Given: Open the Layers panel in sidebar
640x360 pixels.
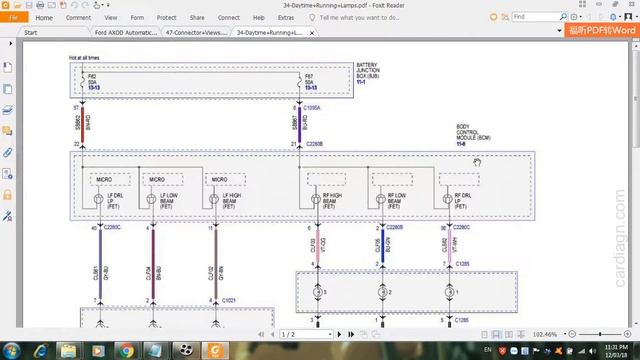Looking at the screenshot, I should (x=7, y=110).
